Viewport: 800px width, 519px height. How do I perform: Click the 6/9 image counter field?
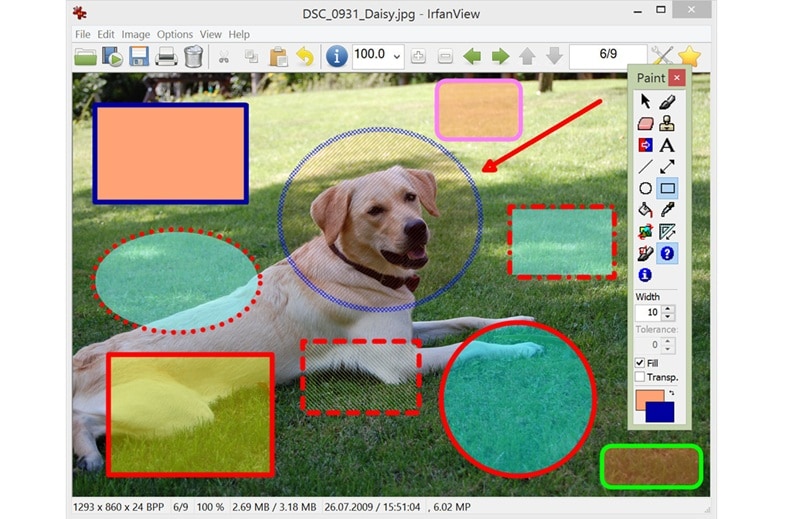(x=608, y=55)
